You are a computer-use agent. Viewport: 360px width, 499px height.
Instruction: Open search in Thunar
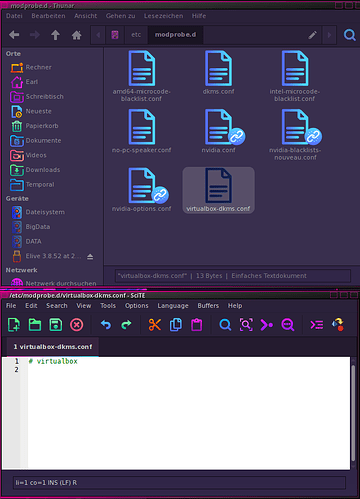pyautogui.click(x=349, y=35)
